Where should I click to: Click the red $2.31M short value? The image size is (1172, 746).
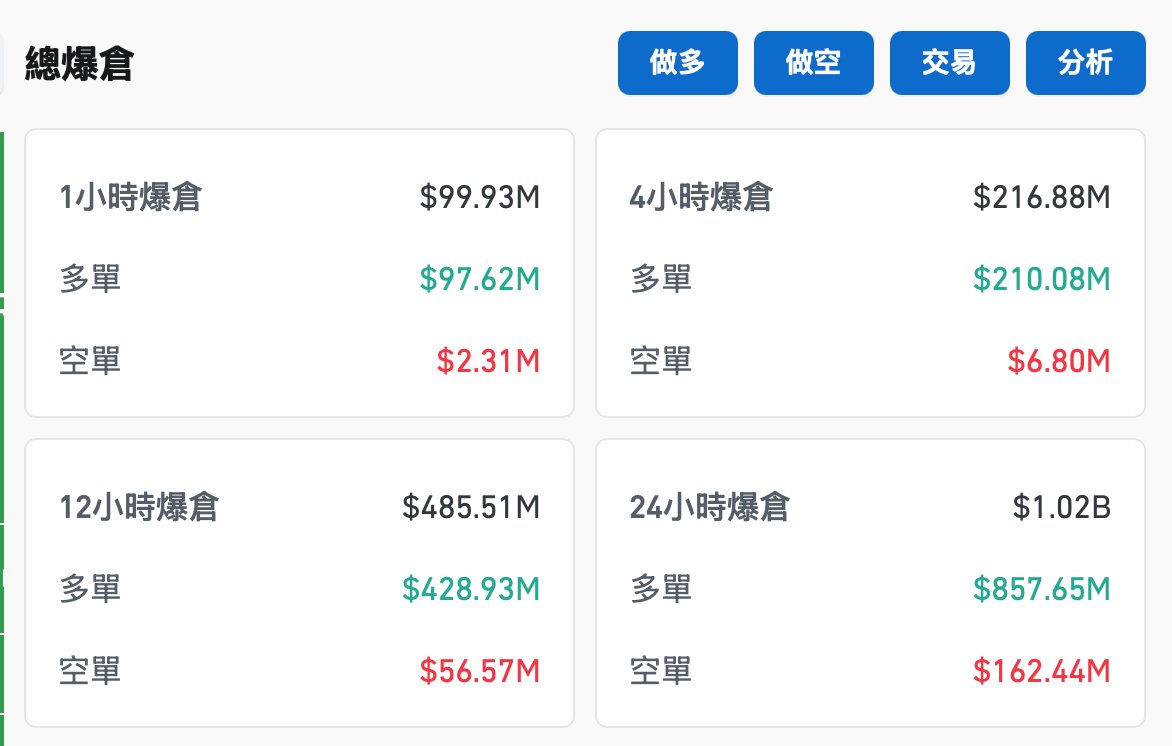coord(488,360)
